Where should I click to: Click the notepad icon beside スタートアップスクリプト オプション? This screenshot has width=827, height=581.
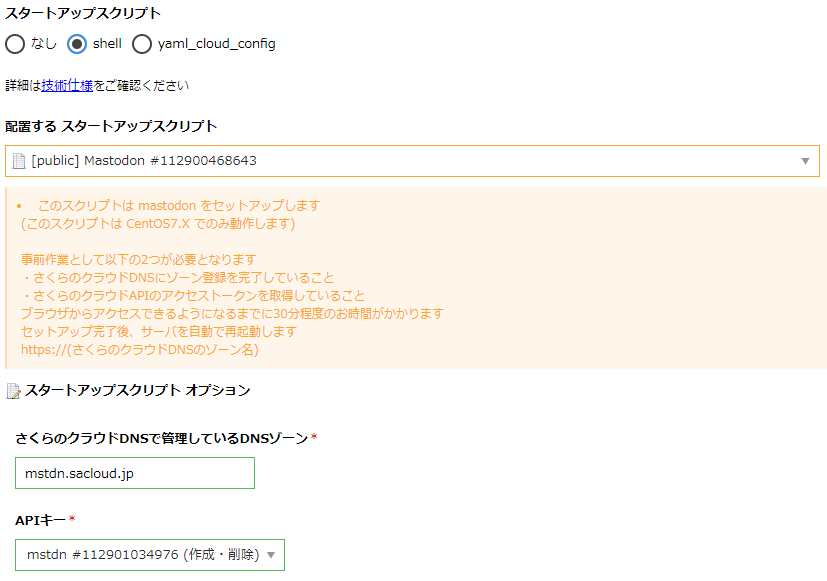[13, 391]
